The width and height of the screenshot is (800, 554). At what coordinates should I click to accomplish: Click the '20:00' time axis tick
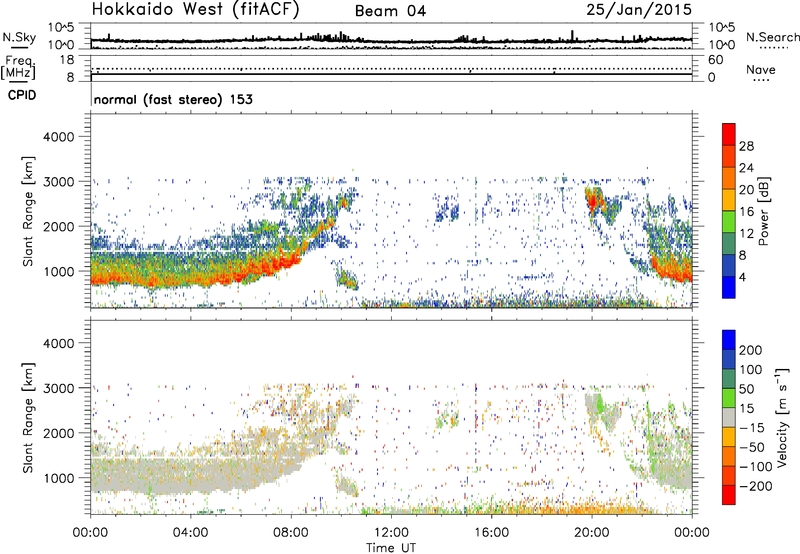coord(592,533)
